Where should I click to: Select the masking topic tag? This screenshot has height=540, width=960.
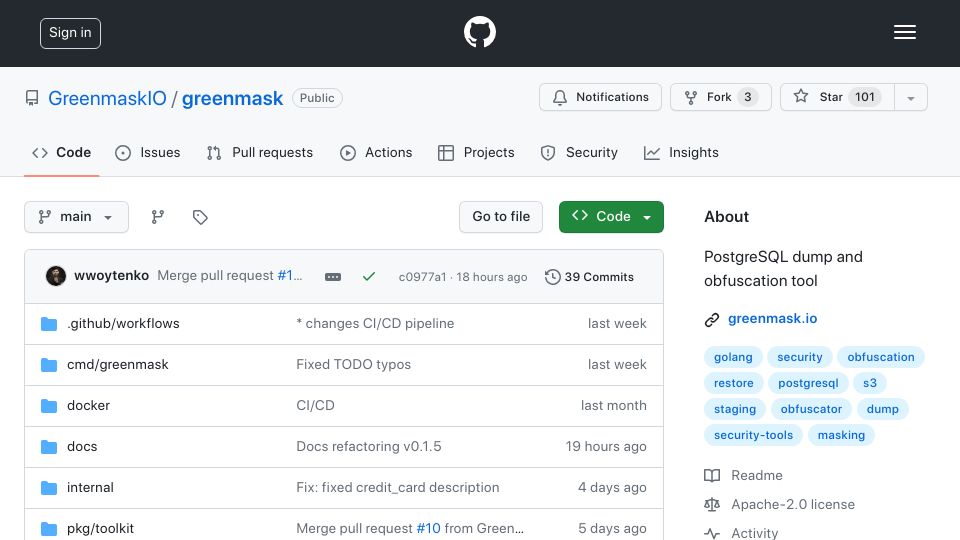(841, 435)
